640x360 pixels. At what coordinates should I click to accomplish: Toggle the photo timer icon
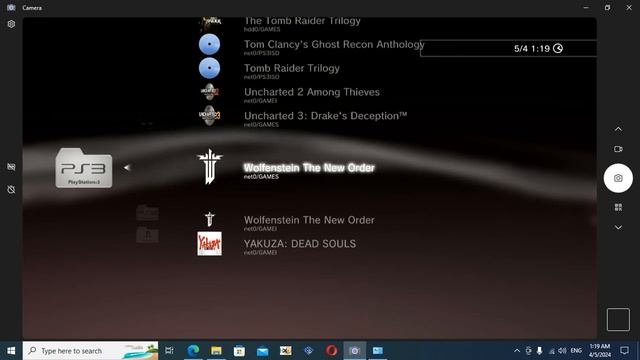pyautogui.click(x=11, y=189)
